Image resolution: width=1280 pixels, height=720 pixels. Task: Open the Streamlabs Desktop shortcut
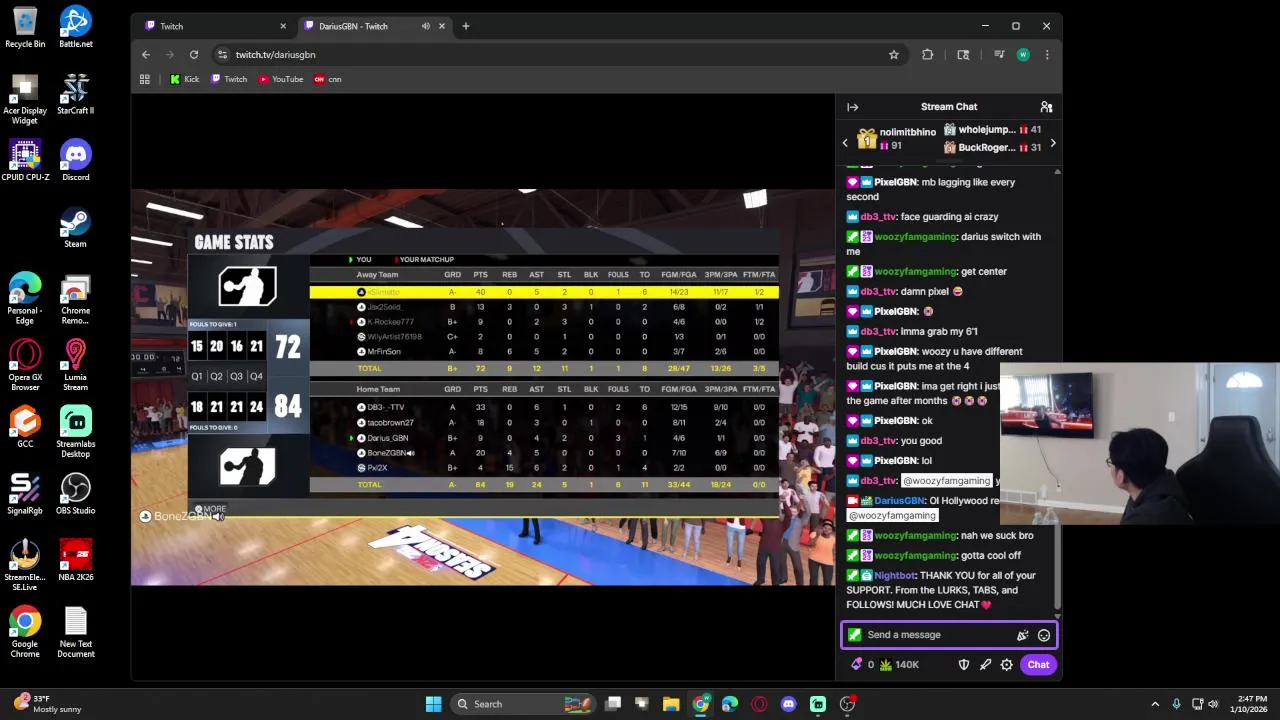pyautogui.click(x=76, y=432)
